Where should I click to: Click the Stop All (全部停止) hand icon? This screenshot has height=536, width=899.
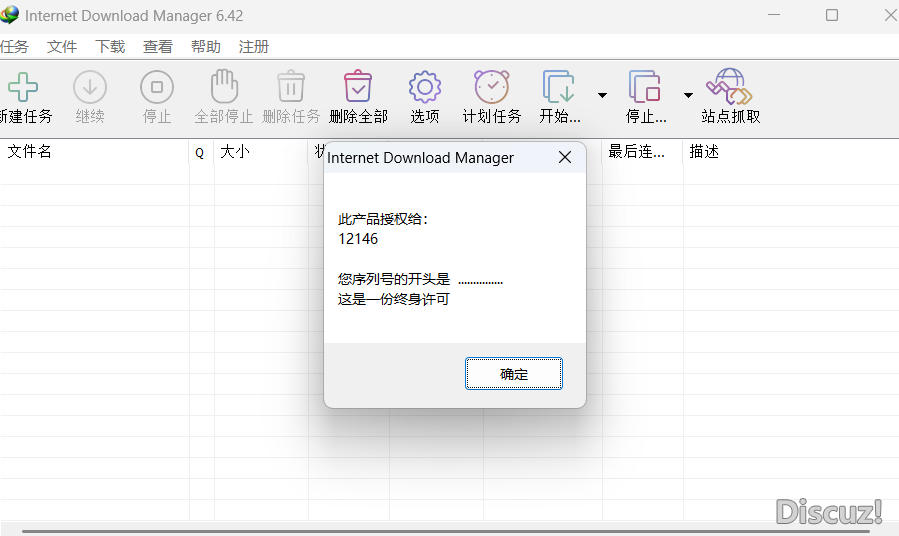(x=223, y=88)
